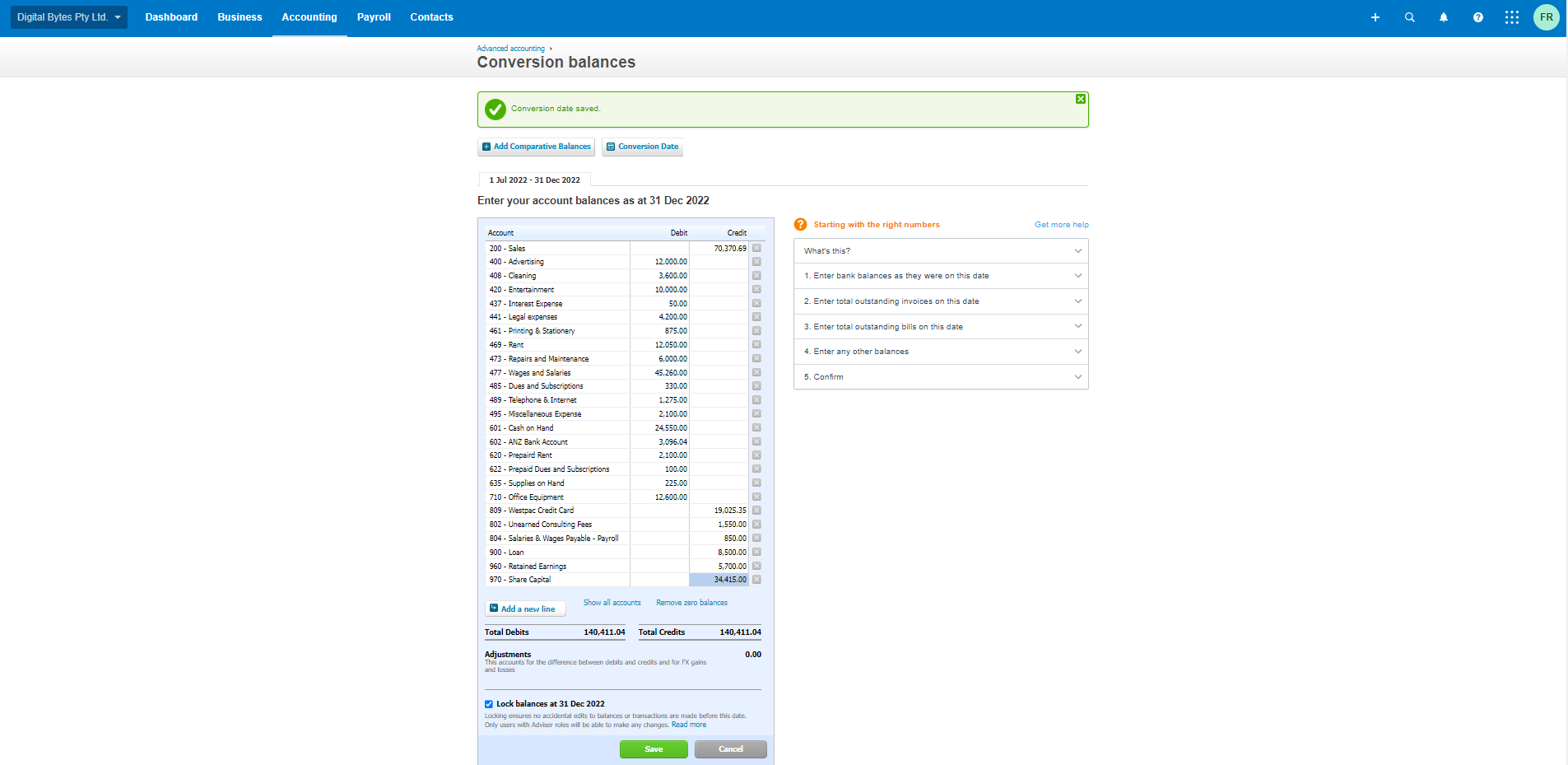Dismiss the Conversion date saved notification
This screenshot has width=1568, height=765.
click(x=1081, y=99)
